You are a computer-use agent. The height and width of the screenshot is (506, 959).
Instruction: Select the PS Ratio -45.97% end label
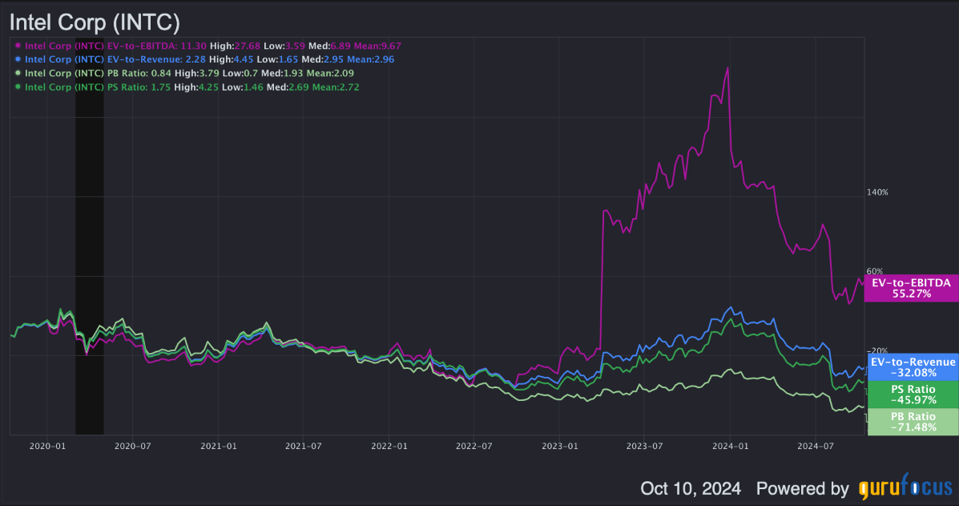900,394
